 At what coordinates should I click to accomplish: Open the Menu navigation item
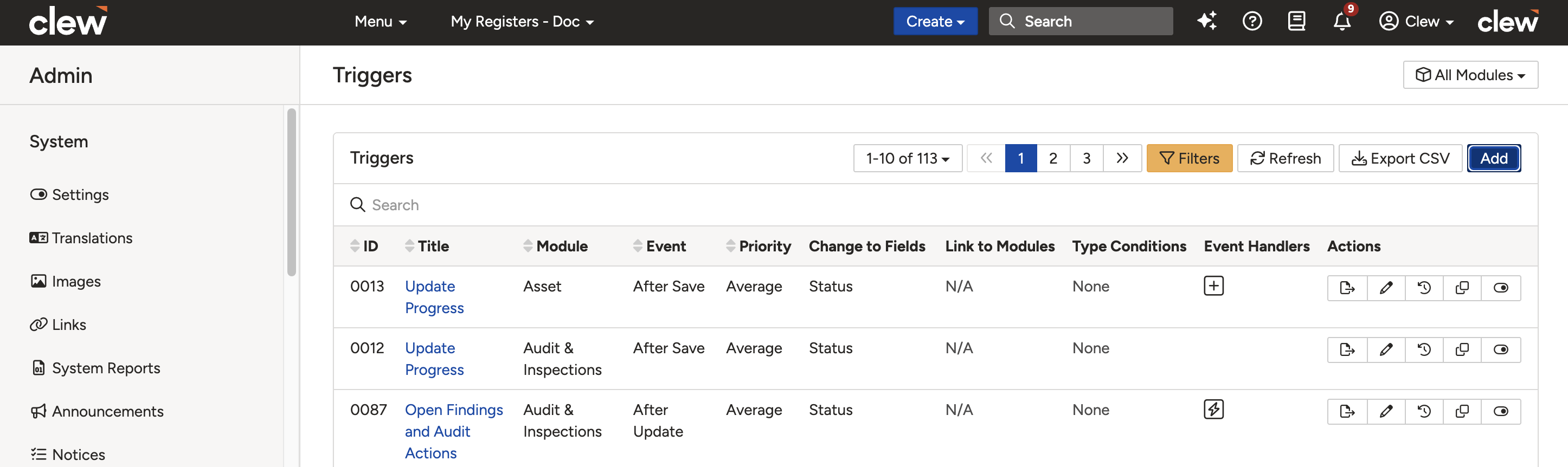(381, 21)
